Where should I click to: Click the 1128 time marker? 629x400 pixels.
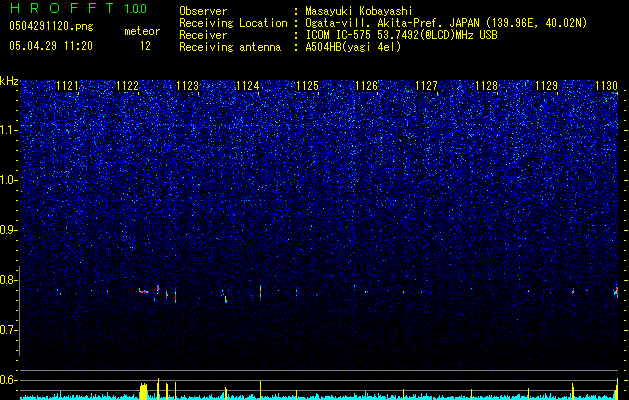tap(486, 86)
